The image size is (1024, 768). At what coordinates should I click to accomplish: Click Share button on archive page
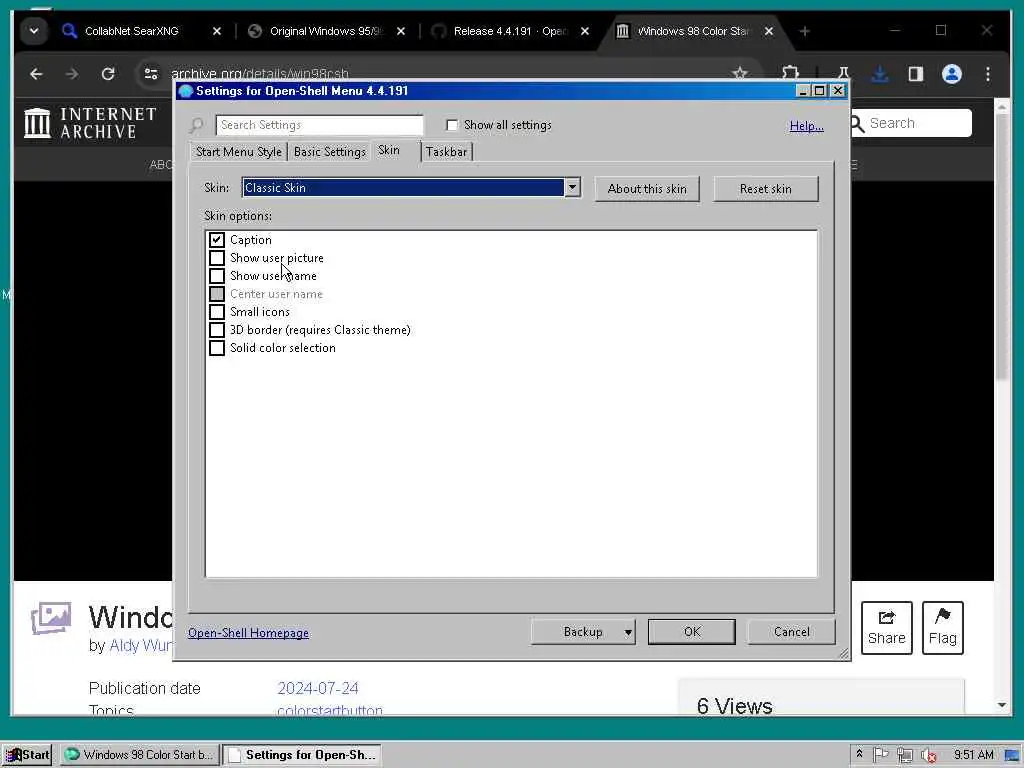click(x=886, y=628)
